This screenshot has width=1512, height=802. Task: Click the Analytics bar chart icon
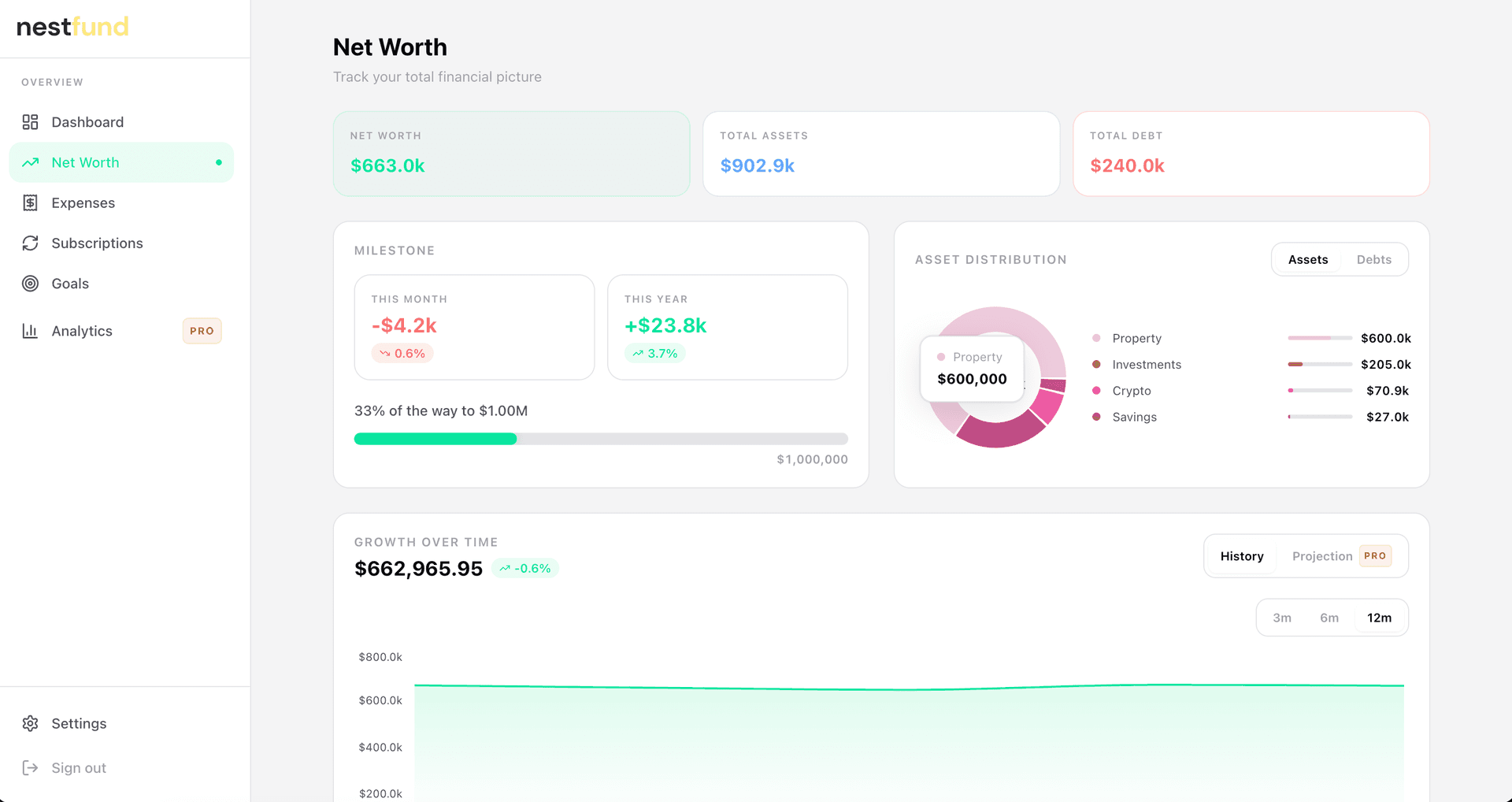click(30, 331)
